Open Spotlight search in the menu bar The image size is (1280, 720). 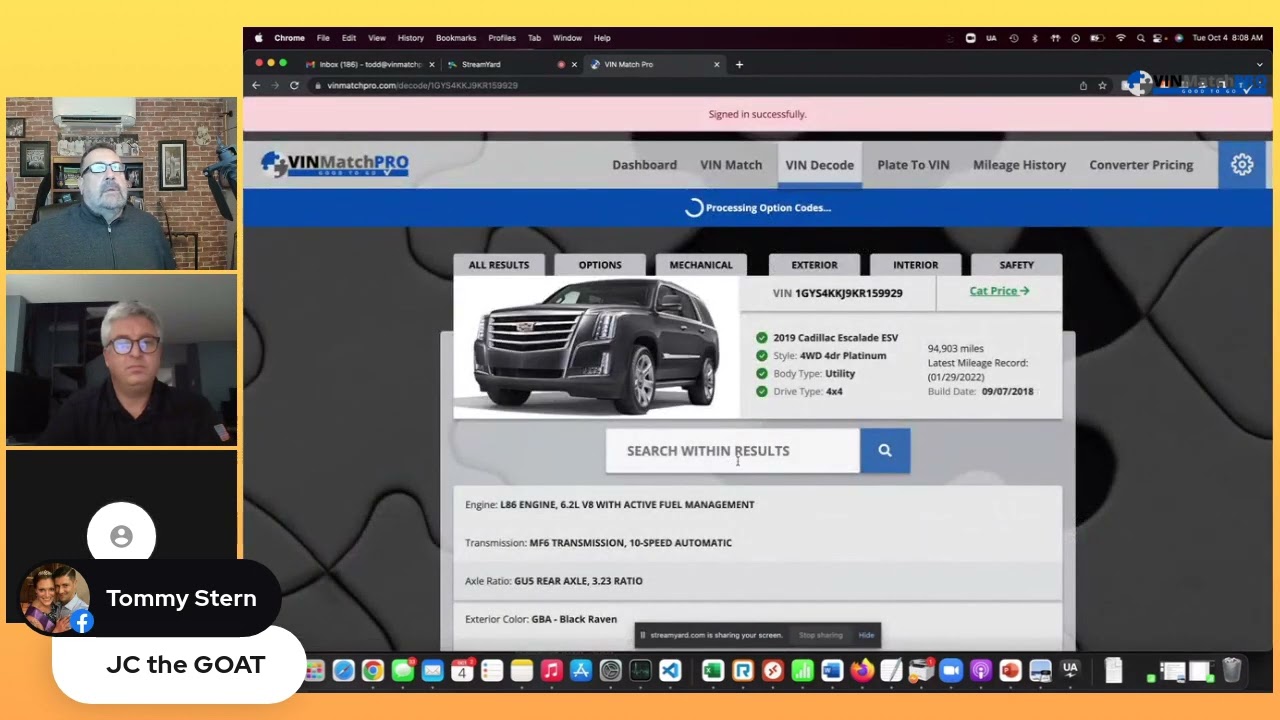coord(1141,38)
